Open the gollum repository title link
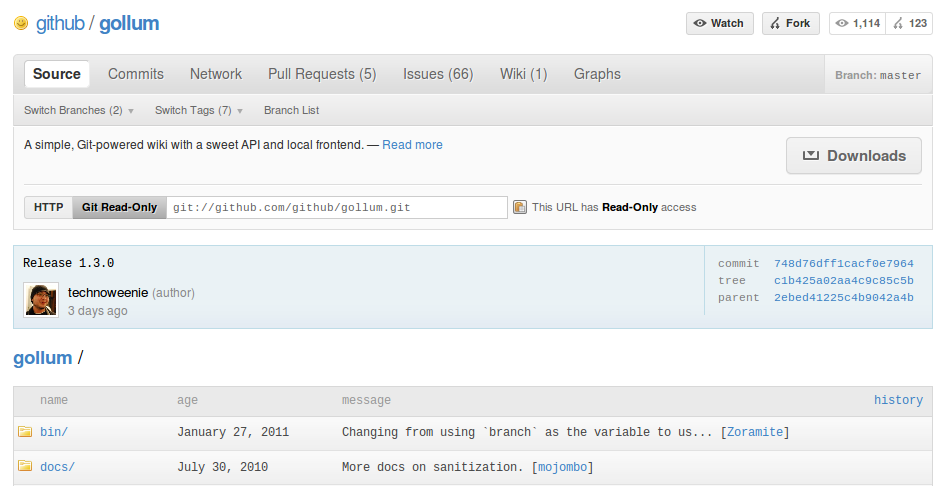Viewport: 946px width, 486px height. (x=129, y=24)
